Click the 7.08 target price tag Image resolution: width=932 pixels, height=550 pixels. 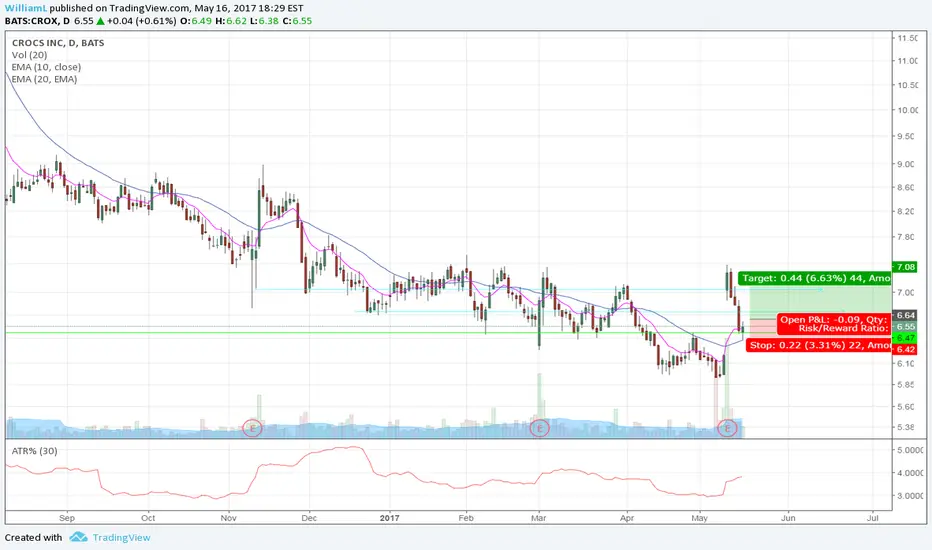(x=905, y=267)
